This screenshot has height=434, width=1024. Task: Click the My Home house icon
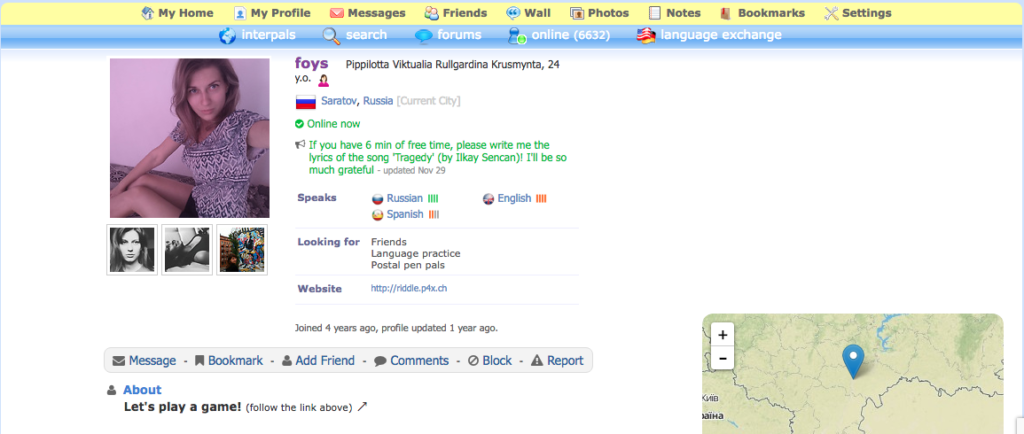(x=148, y=13)
